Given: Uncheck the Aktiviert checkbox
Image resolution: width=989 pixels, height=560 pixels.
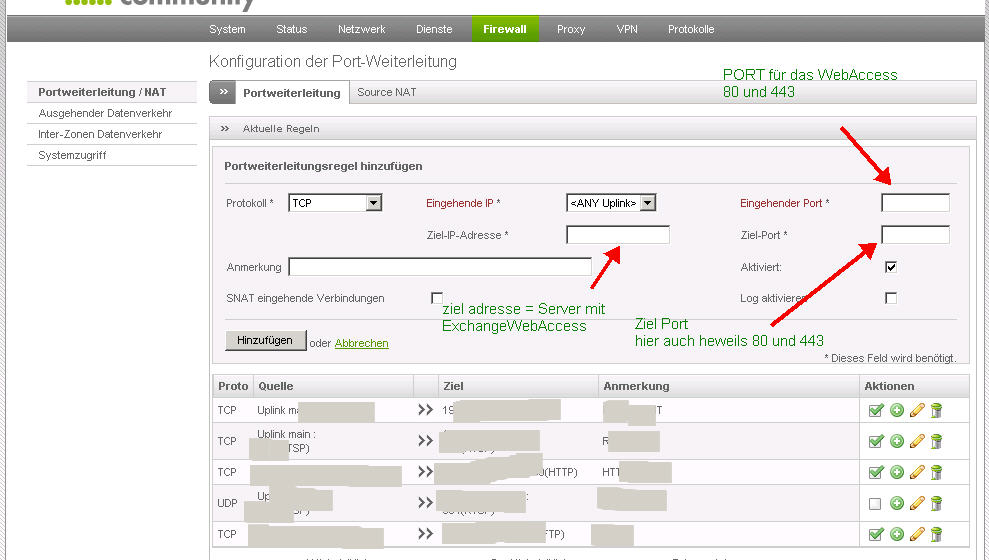Looking at the screenshot, I should click(x=891, y=267).
